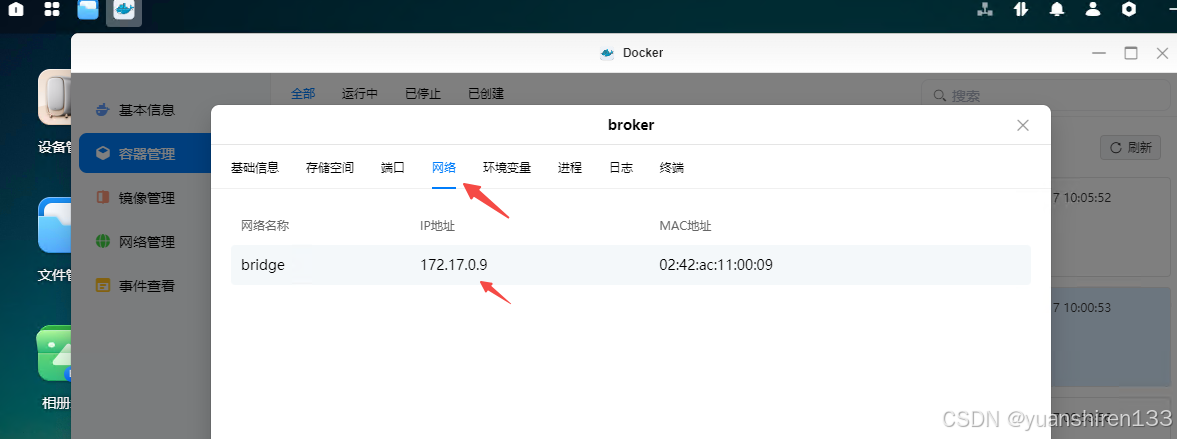Switch to the 基础信息 tab
The width and height of the screenshot is (1177, 439).
point(255,167)
